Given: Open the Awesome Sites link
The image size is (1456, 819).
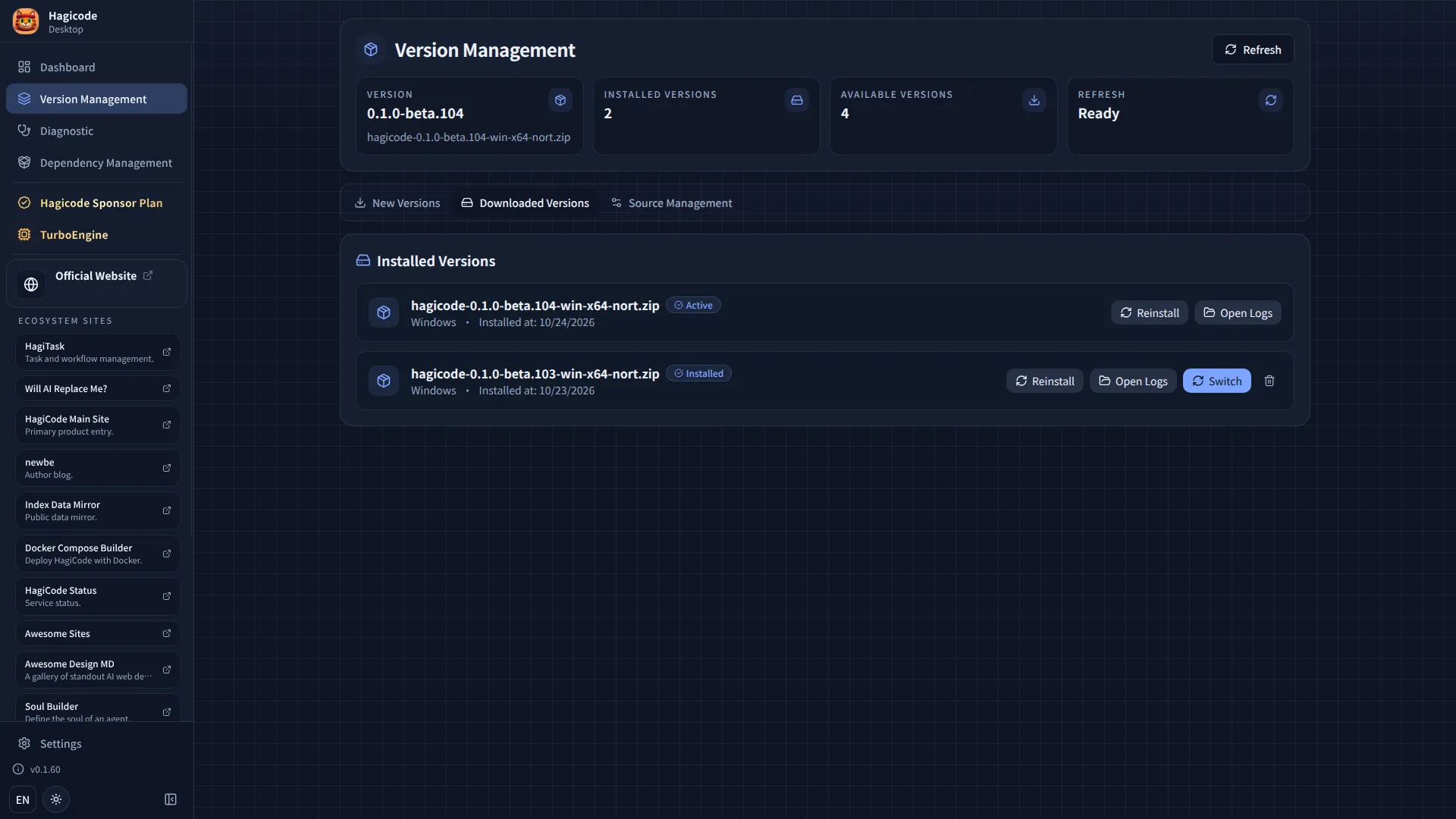Looking at the screenshot, I should click(98, 633).
